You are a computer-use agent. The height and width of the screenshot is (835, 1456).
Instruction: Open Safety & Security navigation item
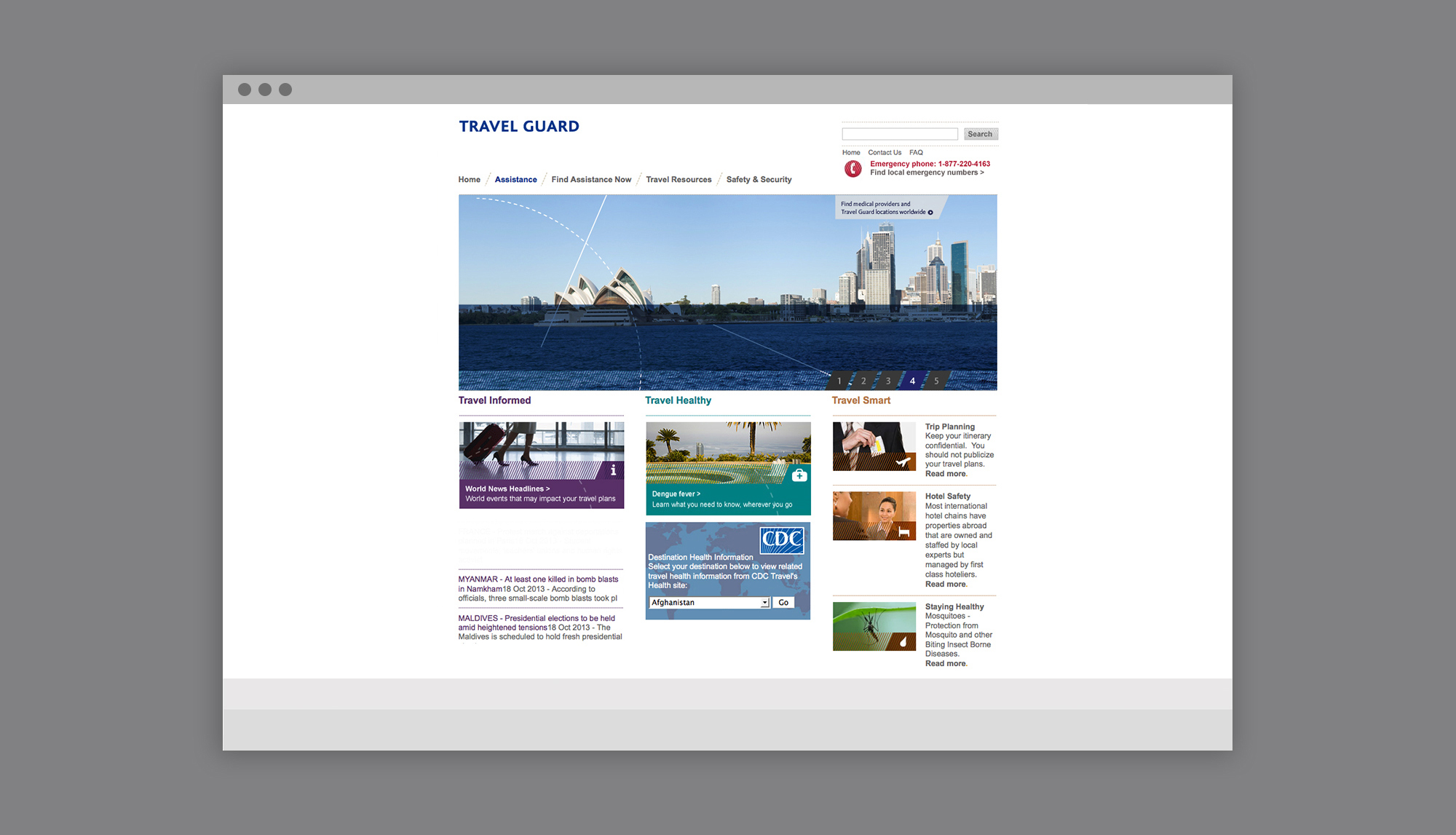759,180
